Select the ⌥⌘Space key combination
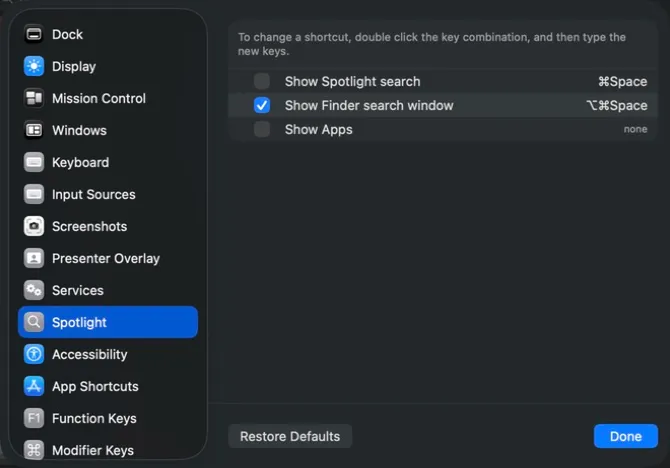670x468 pixels. (x=617, y=105)
